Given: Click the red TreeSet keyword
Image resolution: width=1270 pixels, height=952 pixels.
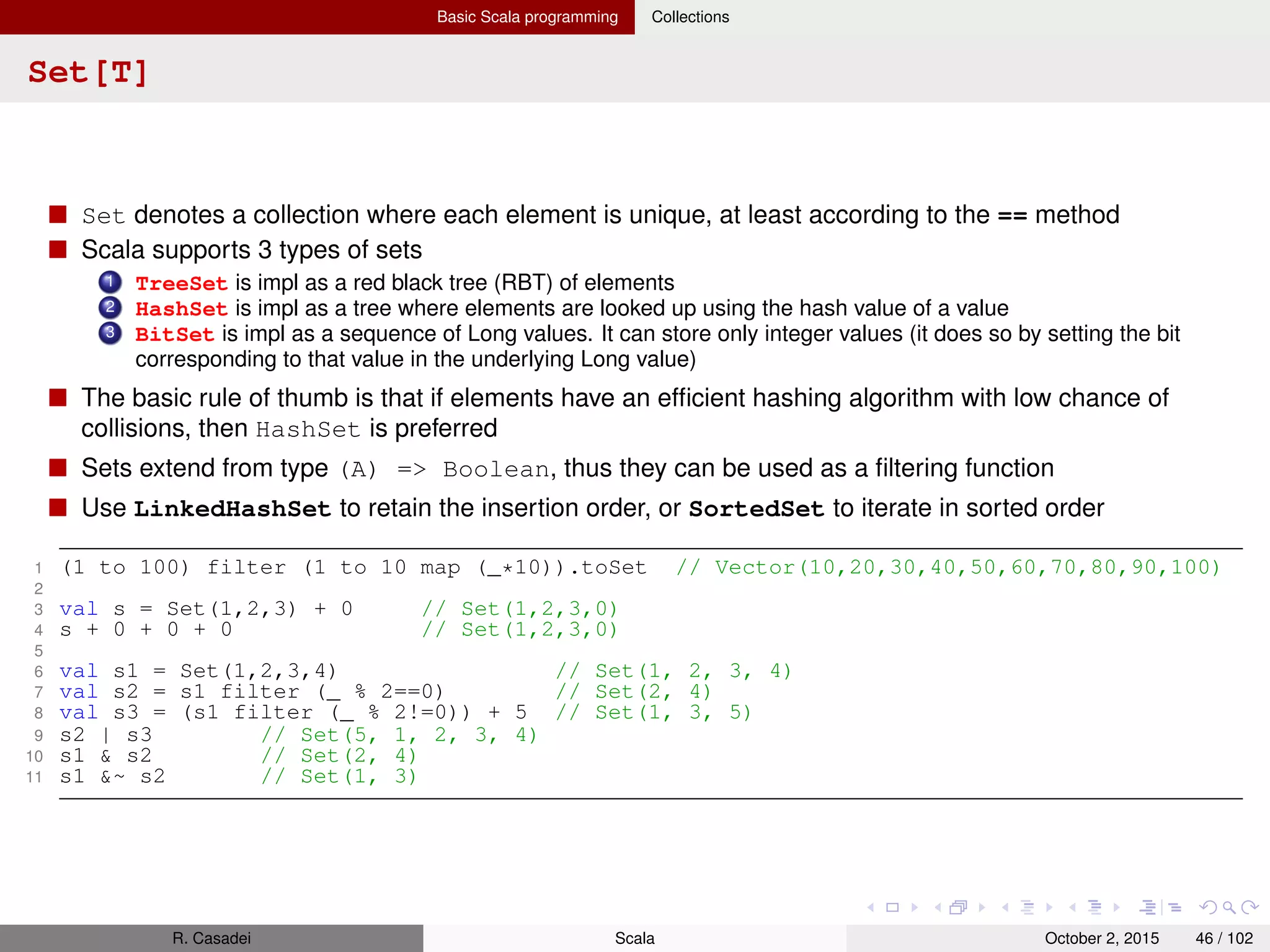Looking at the screenshot, I should point(182,283).
